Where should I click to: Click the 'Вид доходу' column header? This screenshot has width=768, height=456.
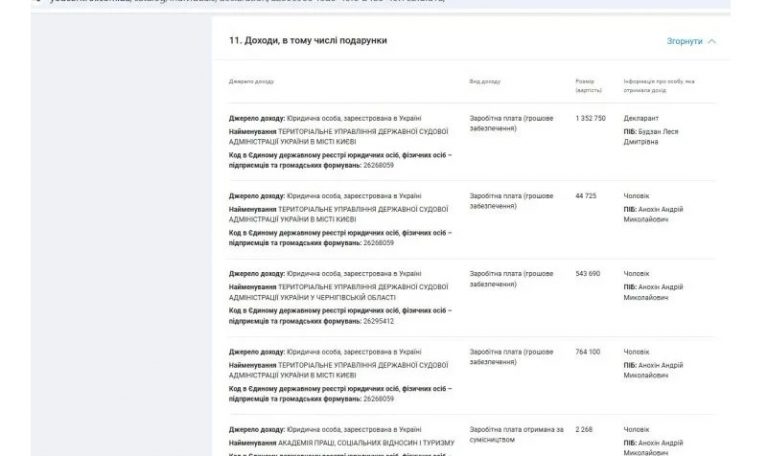point(485,81)
